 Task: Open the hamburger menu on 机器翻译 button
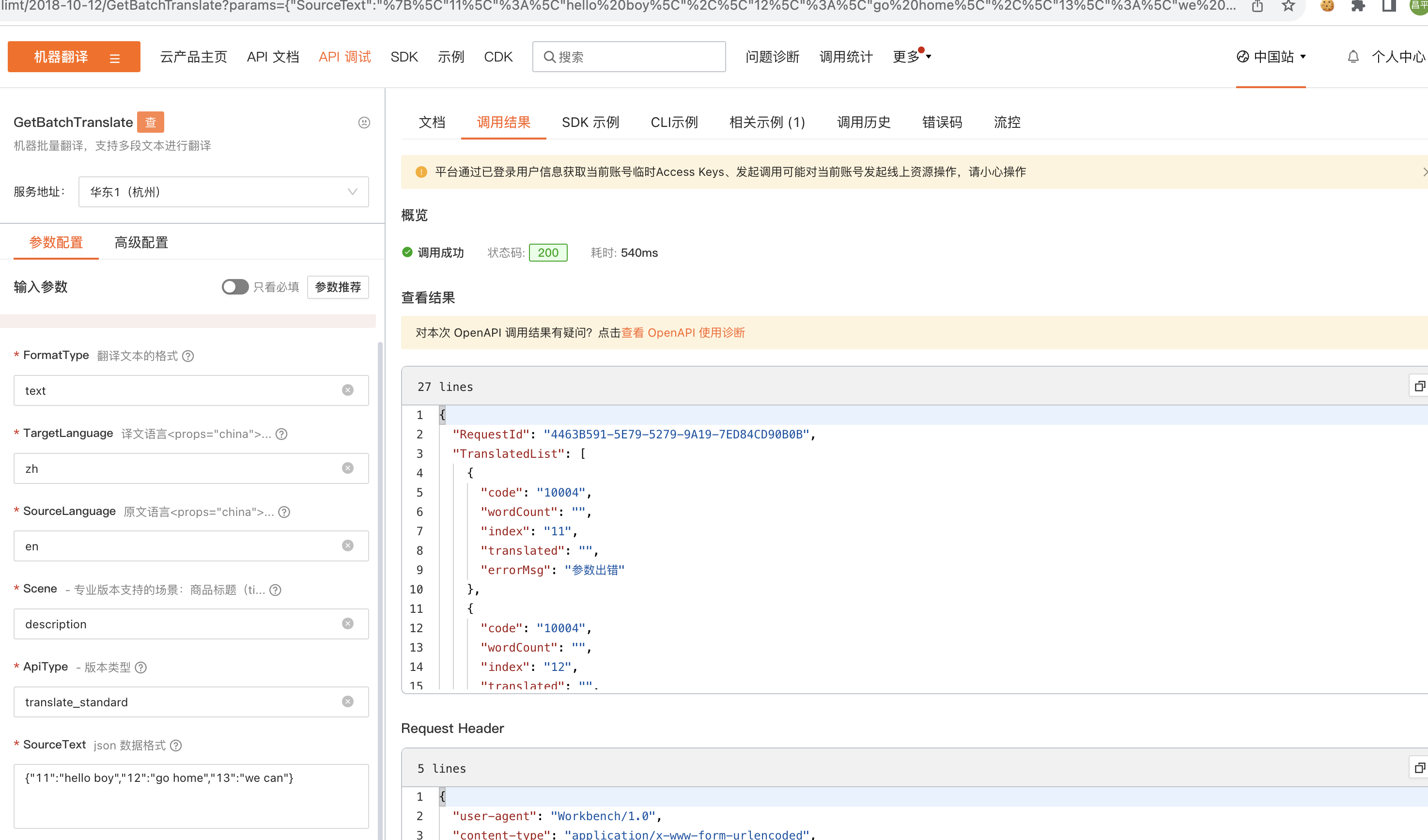tap(114, 58)
